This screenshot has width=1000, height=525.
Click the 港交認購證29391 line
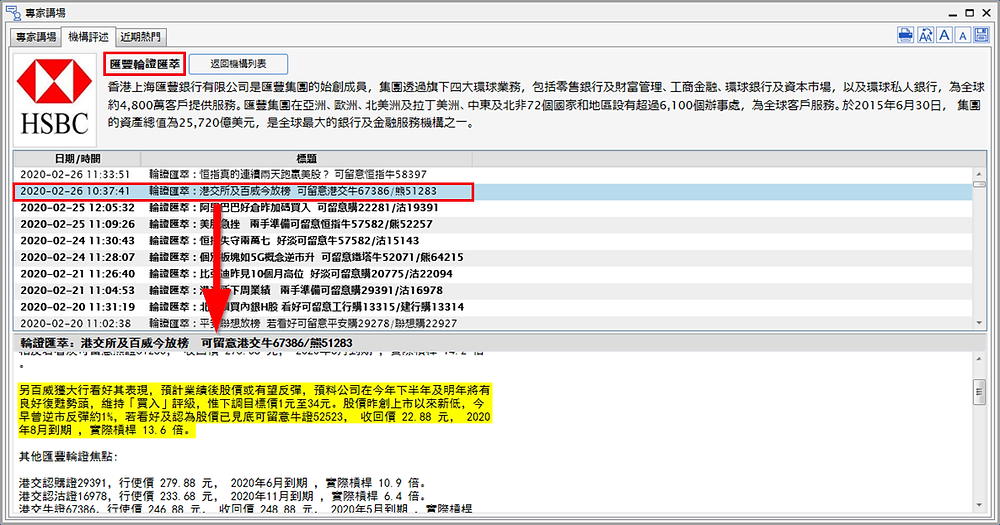[x=223, y=483]
